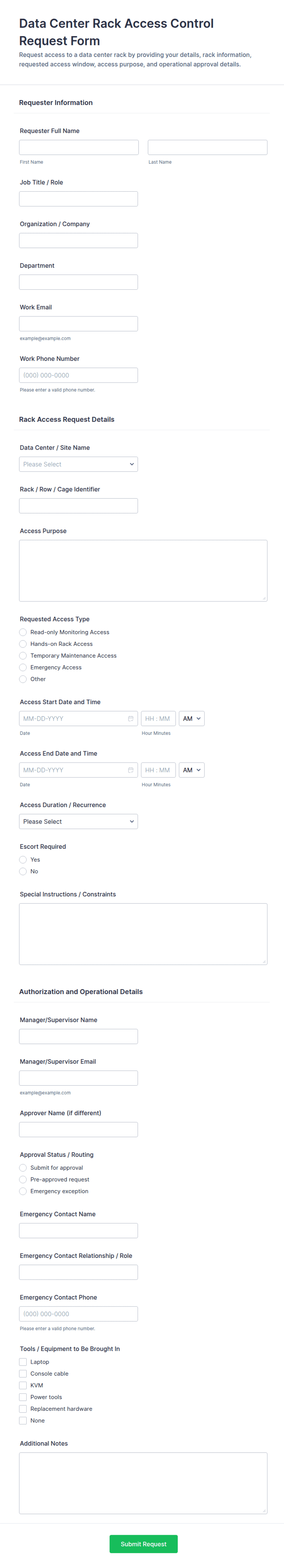Open AM/PM selector for access end time
Screen dimensions: 284x1568
point(191,770)
